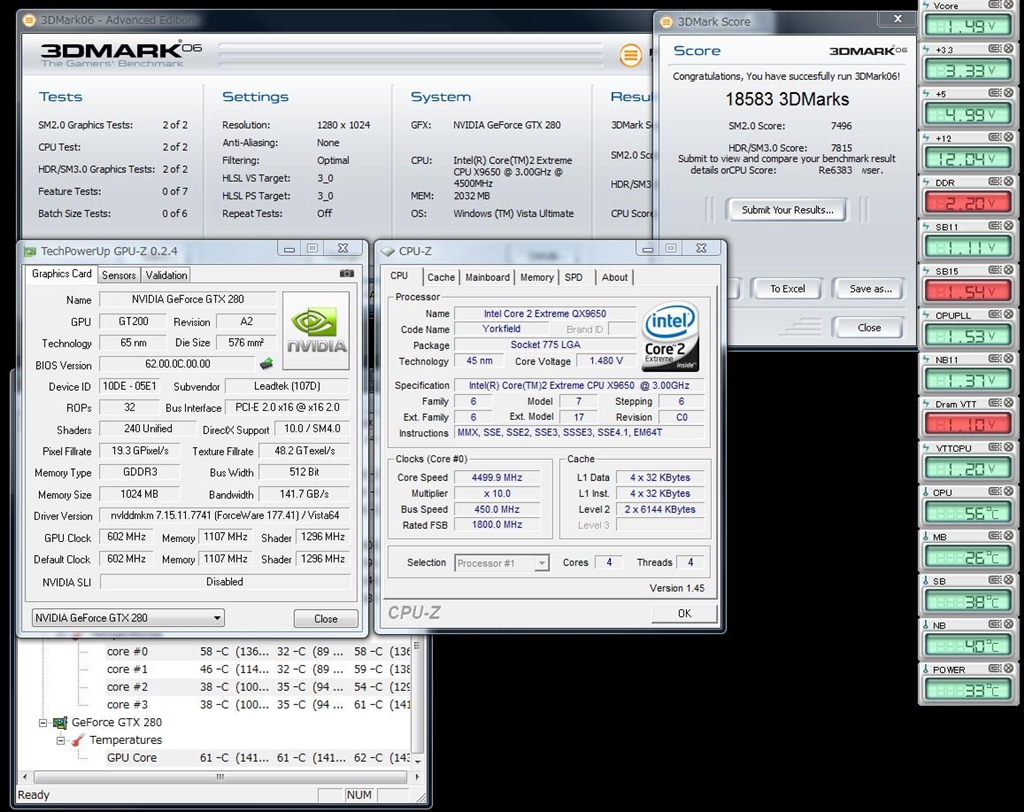Click the Driver Version field in GPU-Z
1024x812 pixels.
[x=225, y=515]
